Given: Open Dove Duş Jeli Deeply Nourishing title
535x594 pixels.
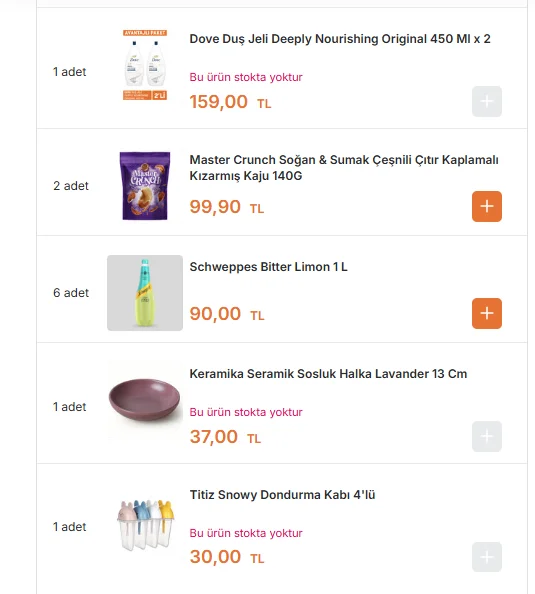Looking at the screenshot, I should pyautogui.click(x=340, y=39).
